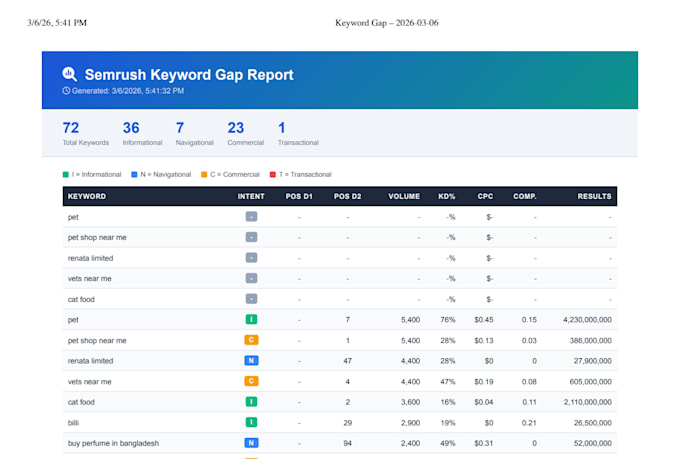Click the 'Semrush Keyword Gap Report' title
Viewport: 680px width, 459px height.
click(189, 75)
